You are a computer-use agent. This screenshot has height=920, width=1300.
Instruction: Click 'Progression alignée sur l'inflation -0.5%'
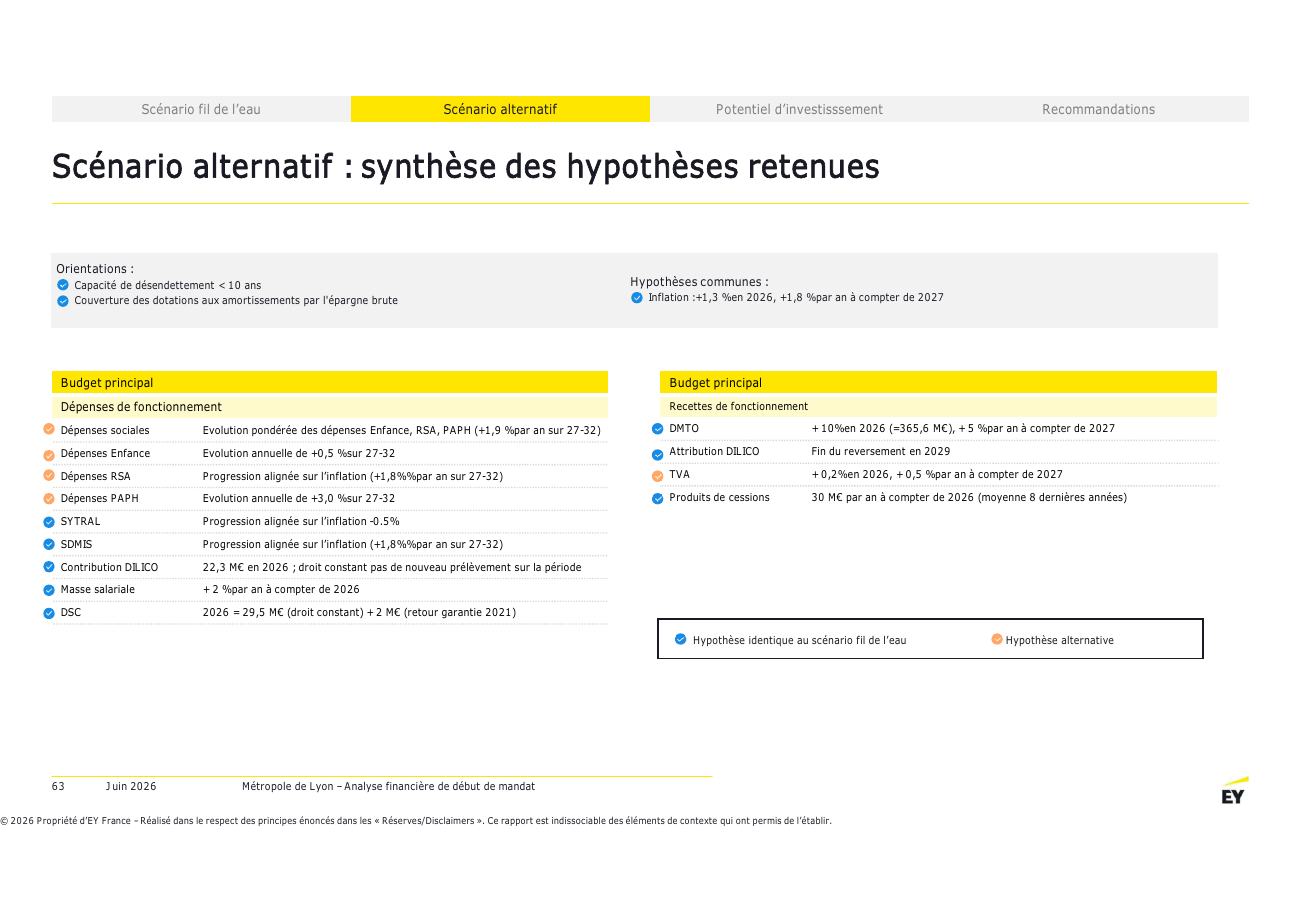point(301,521)
